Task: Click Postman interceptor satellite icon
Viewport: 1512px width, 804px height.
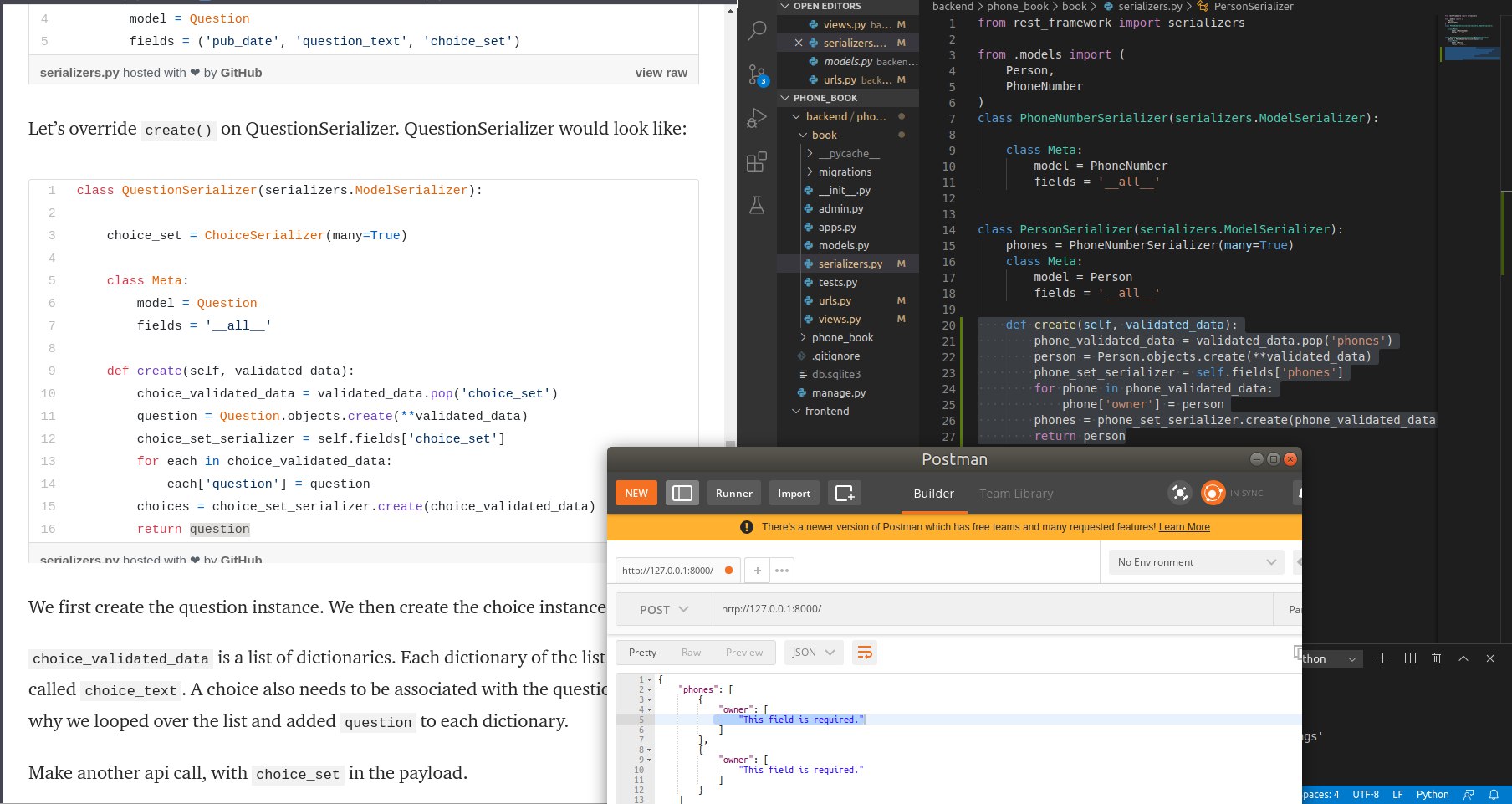Action: click(1180, 493)
